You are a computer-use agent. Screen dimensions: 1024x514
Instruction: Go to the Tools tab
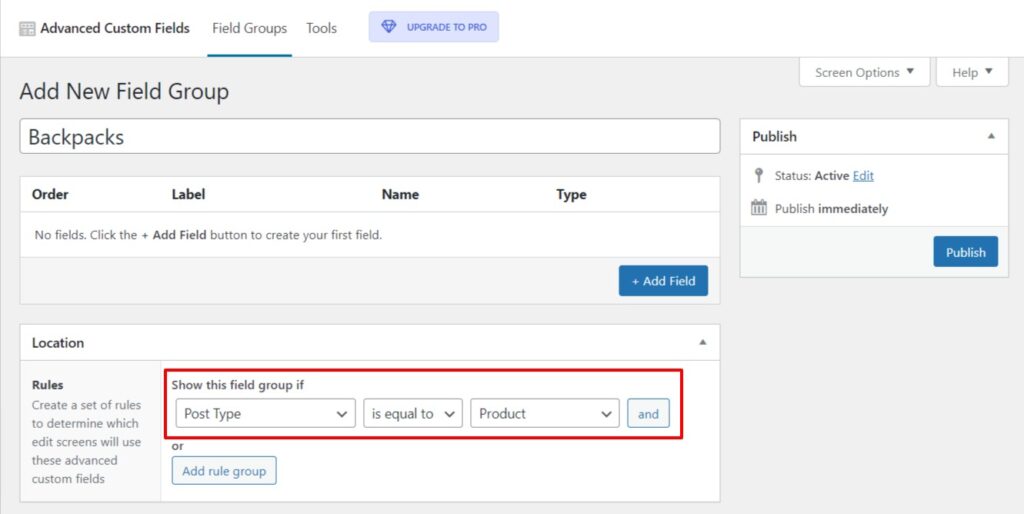coord(321,28)
